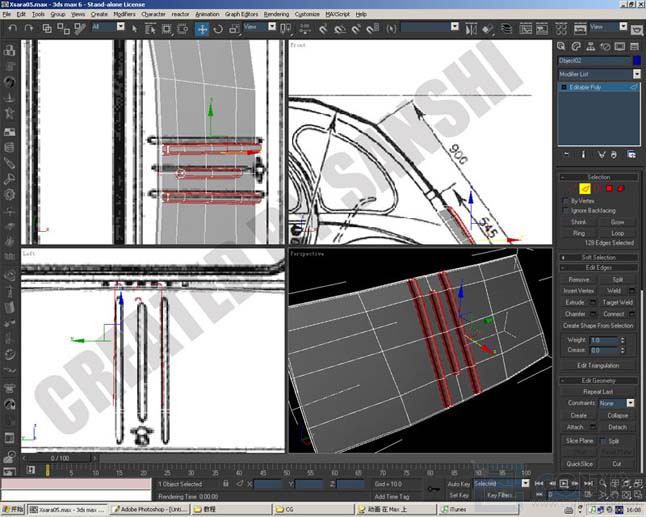The height and width of the screenshot is (517, 646).
Task: Toggle the Split checkbox beside Slice Plane
Action: click(x=603, y=441)
